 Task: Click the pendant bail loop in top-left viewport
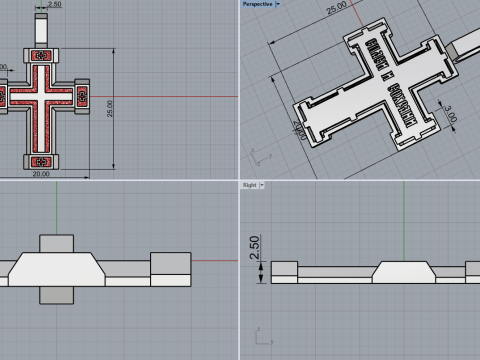pyautogui.click(x=41, y=31)
